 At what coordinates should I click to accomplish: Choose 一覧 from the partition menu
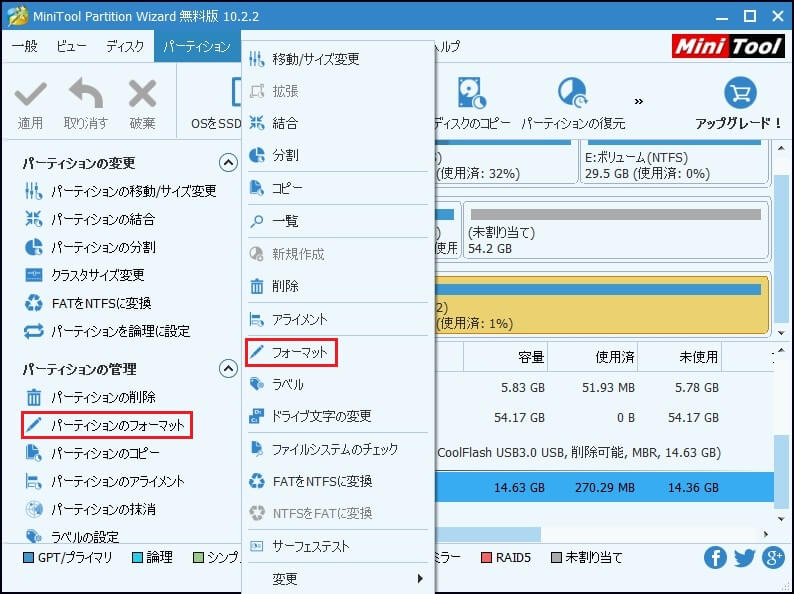(338, 221)
